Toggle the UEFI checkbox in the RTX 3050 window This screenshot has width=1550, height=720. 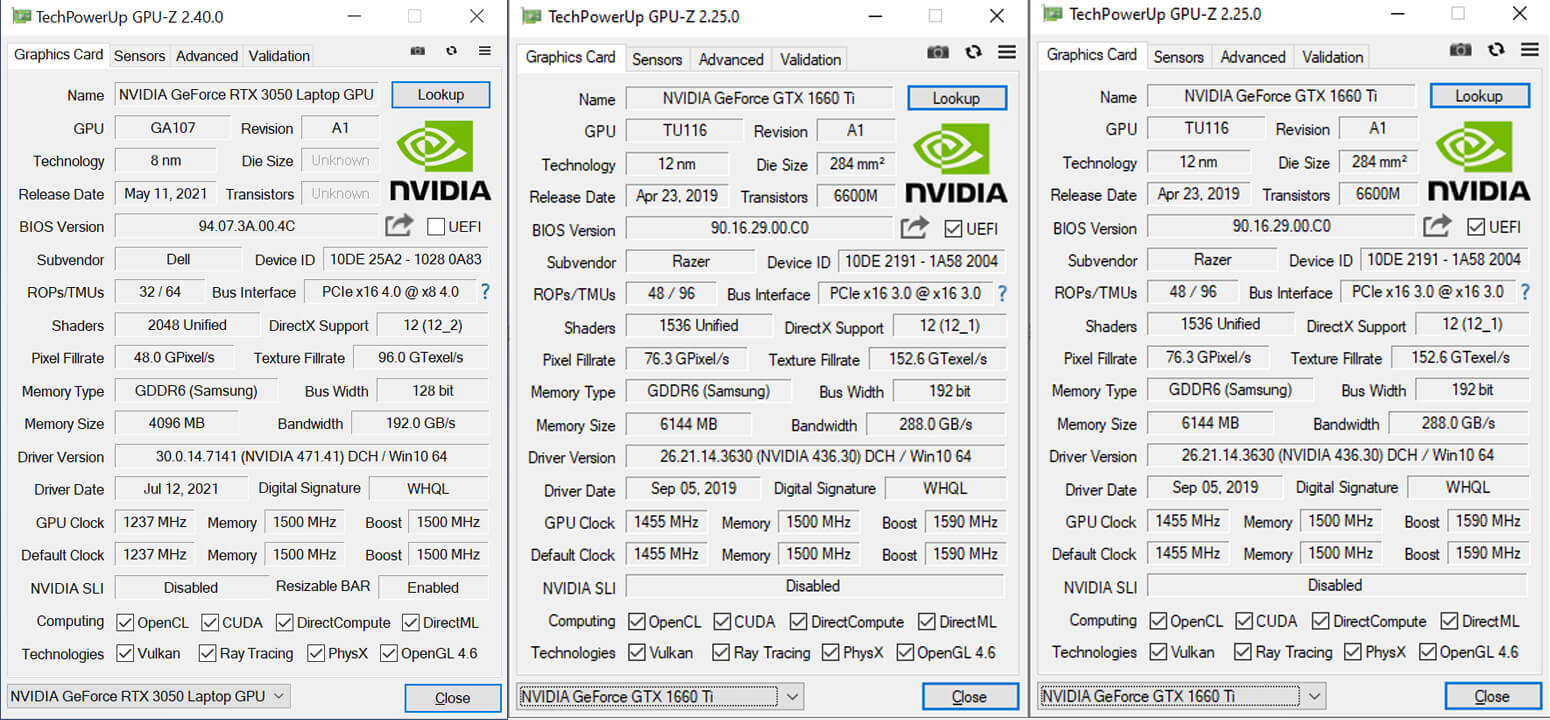point(435,226)
